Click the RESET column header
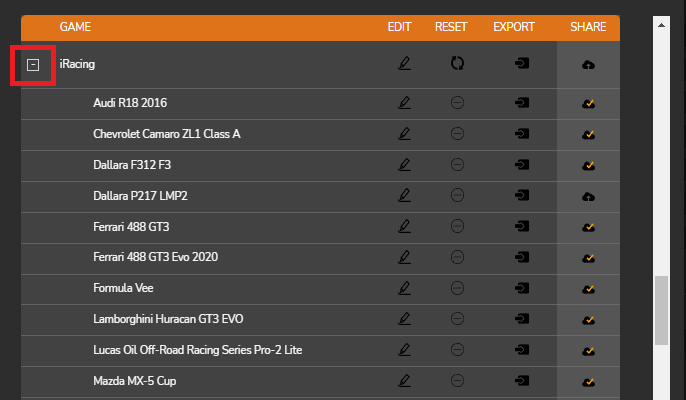Viewport: 686px width, 400px height. (x=451, y=27)
